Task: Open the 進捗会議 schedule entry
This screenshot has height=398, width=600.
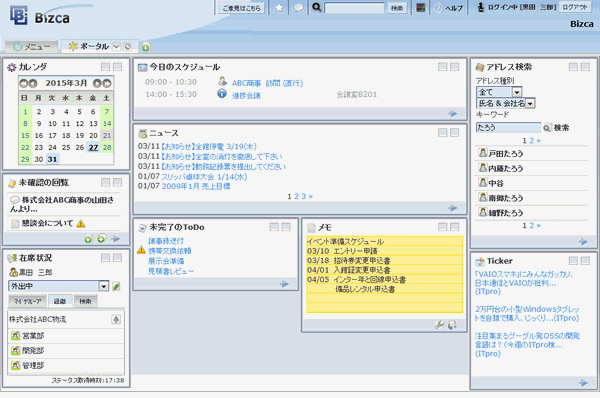Action: coord(246,95)
